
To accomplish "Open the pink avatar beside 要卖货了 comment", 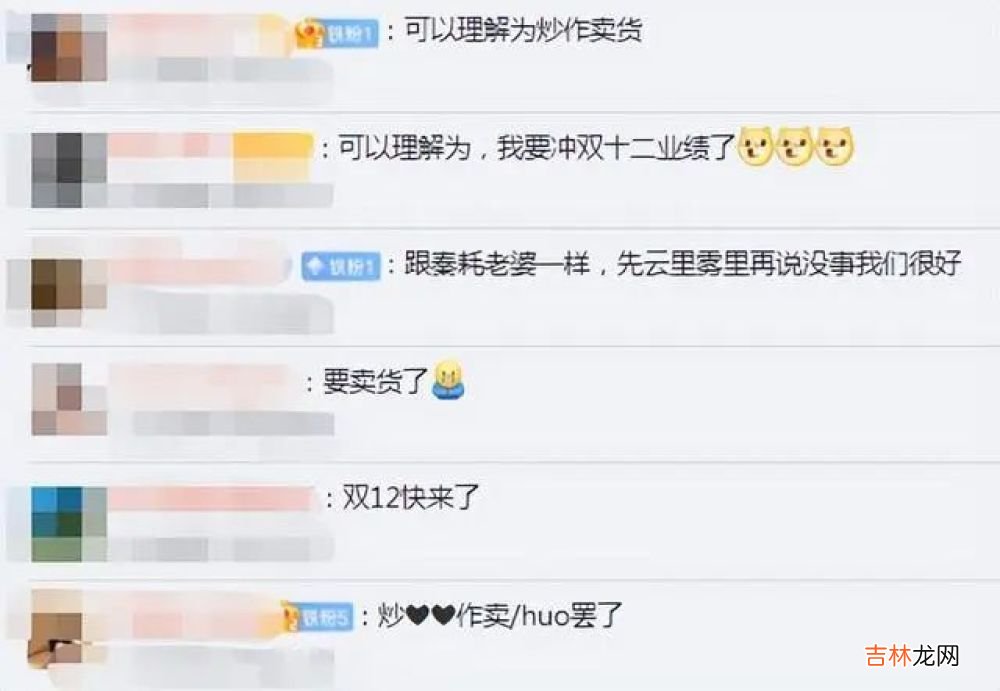I will 69,399.
